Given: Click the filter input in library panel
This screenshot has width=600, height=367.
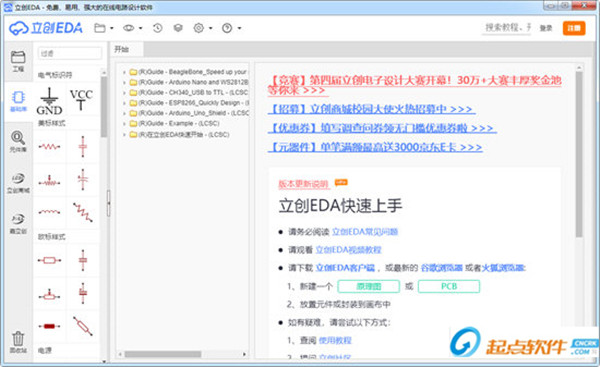Looking at the screenshot, I should (x=70, y=54).
